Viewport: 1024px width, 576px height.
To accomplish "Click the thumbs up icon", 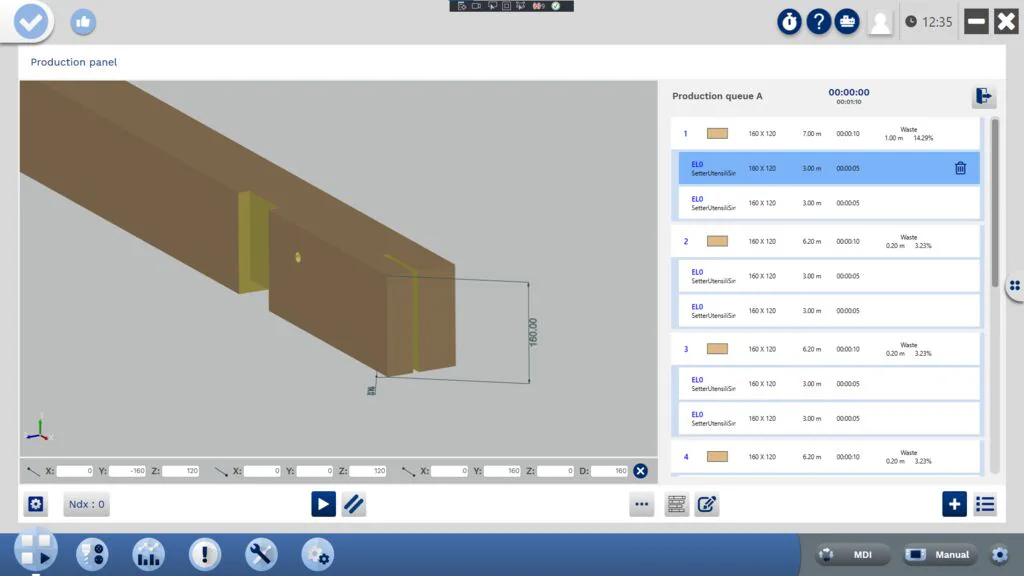I will click(x=83, y=21).
